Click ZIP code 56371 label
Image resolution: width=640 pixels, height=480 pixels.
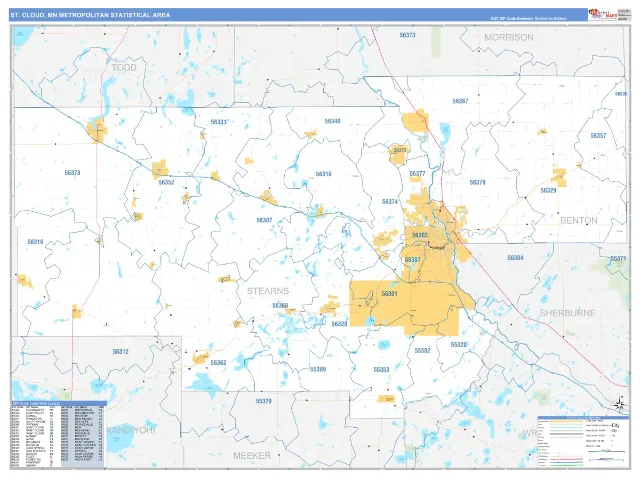[618, 259]
